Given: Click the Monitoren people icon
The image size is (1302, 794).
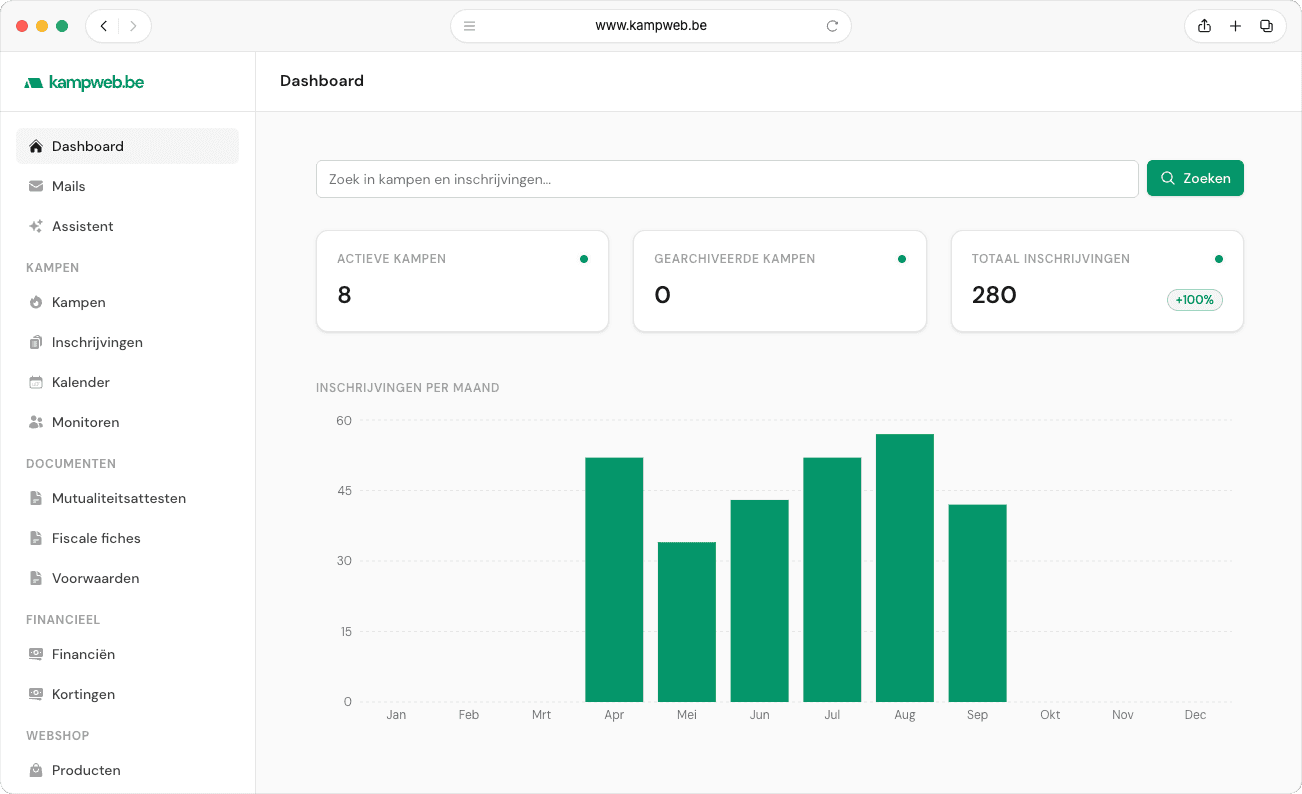Looking at the screenshot, I should [x=36, y=422].
